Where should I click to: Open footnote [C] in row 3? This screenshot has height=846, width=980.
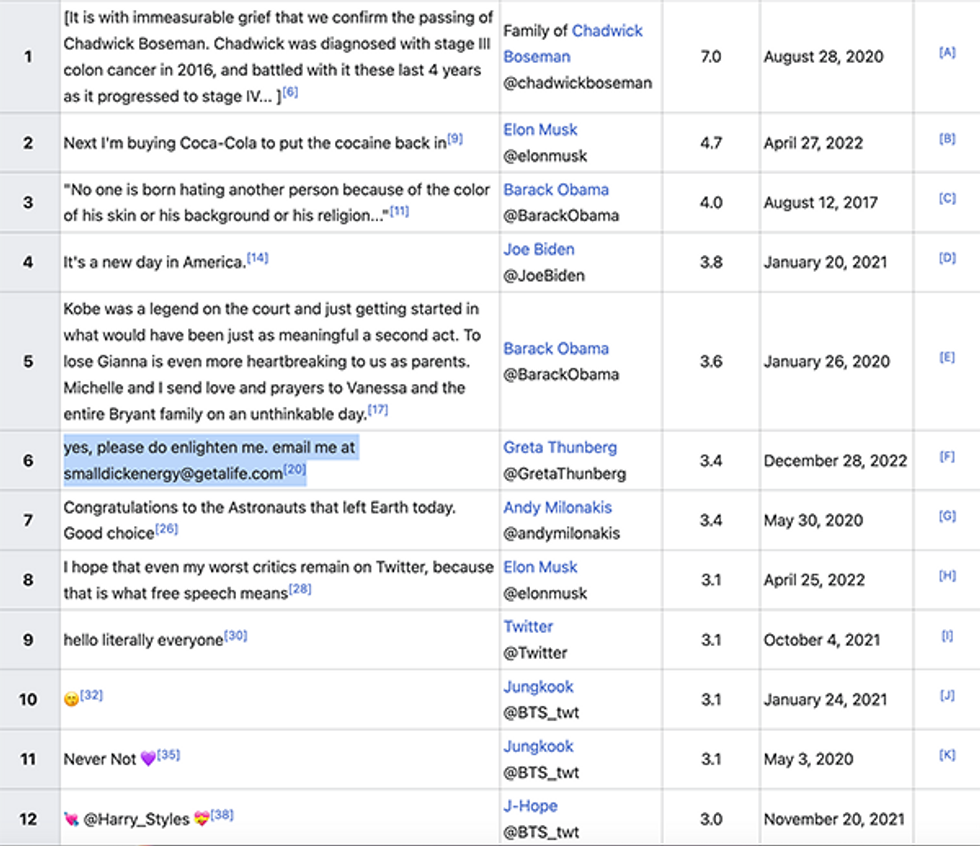(x=948, y=198)
